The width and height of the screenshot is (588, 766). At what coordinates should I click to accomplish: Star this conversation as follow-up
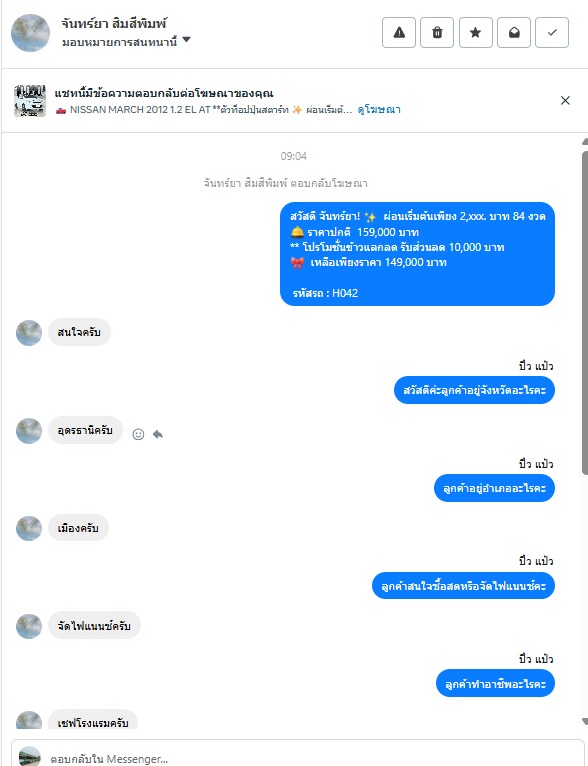(x=475, y=33)
